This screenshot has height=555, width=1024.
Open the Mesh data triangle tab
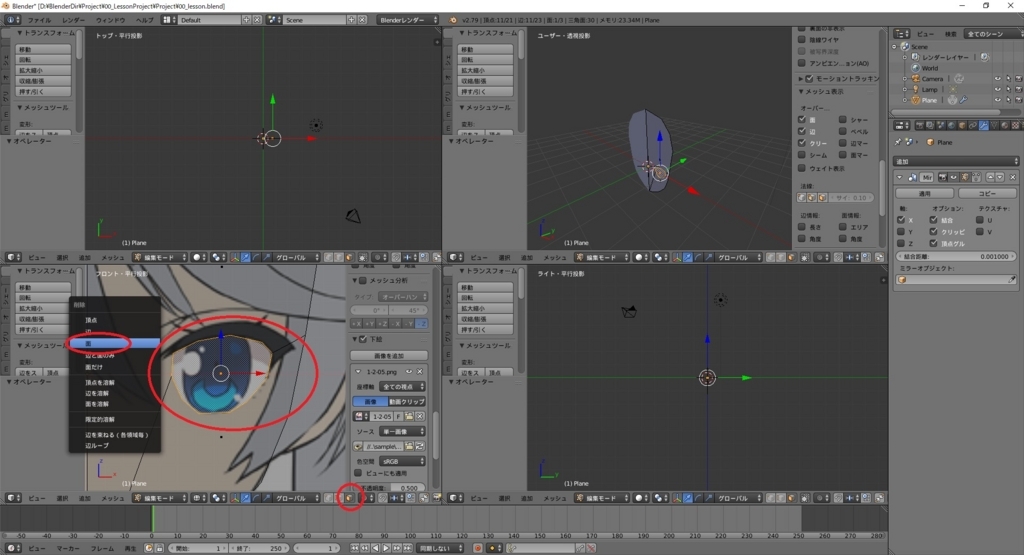coord(994,125)
